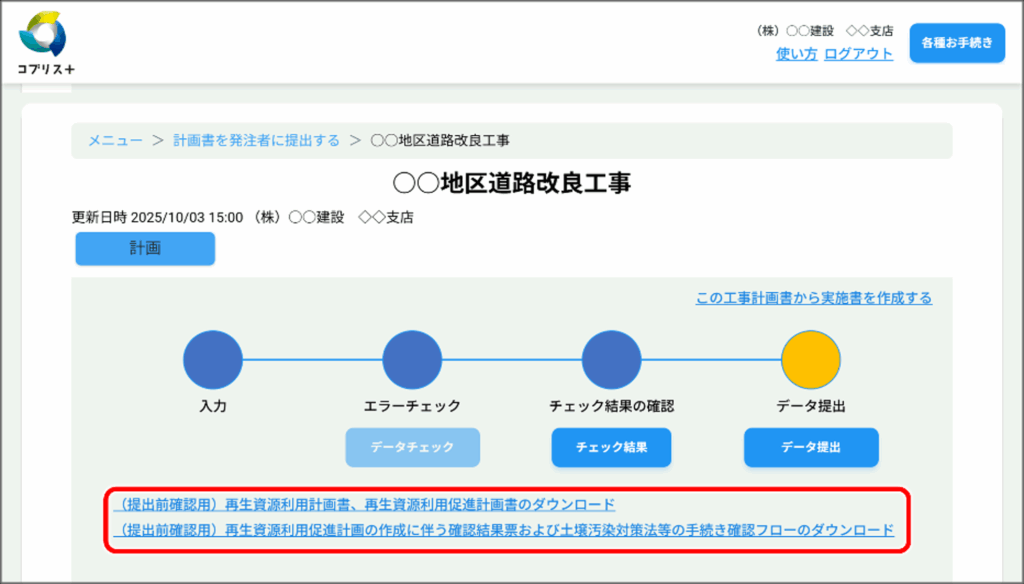Select the 入力 step circle

tap(213, 360)
